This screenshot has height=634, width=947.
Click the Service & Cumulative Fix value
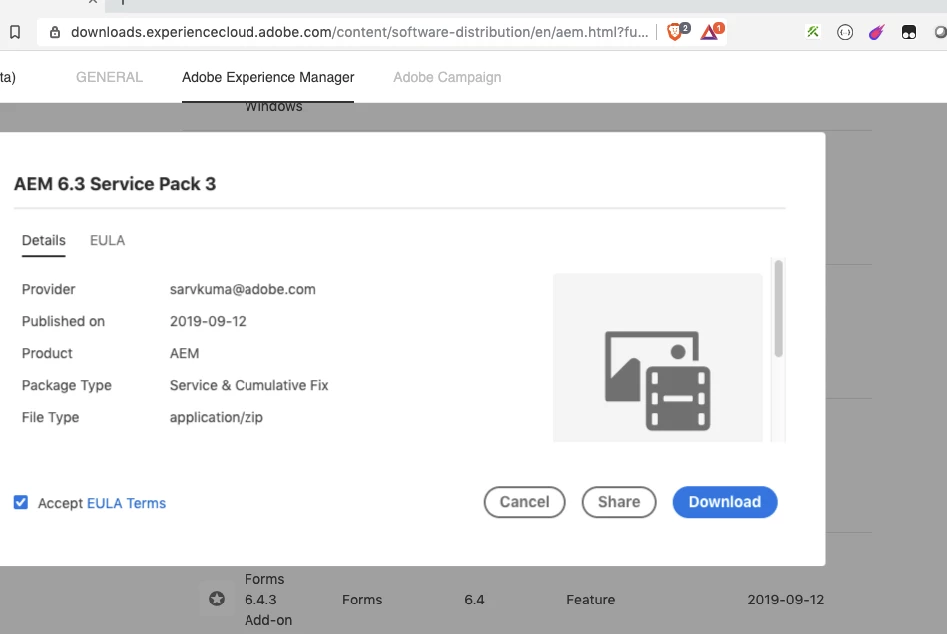(249, 385)
